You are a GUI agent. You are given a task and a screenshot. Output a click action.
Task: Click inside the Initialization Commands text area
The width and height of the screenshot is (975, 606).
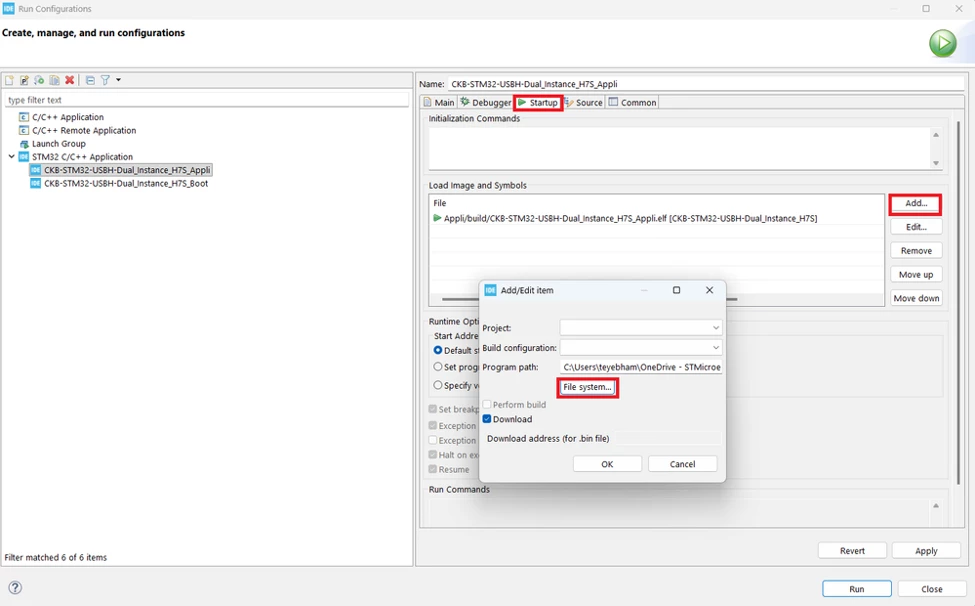[679, 148]
